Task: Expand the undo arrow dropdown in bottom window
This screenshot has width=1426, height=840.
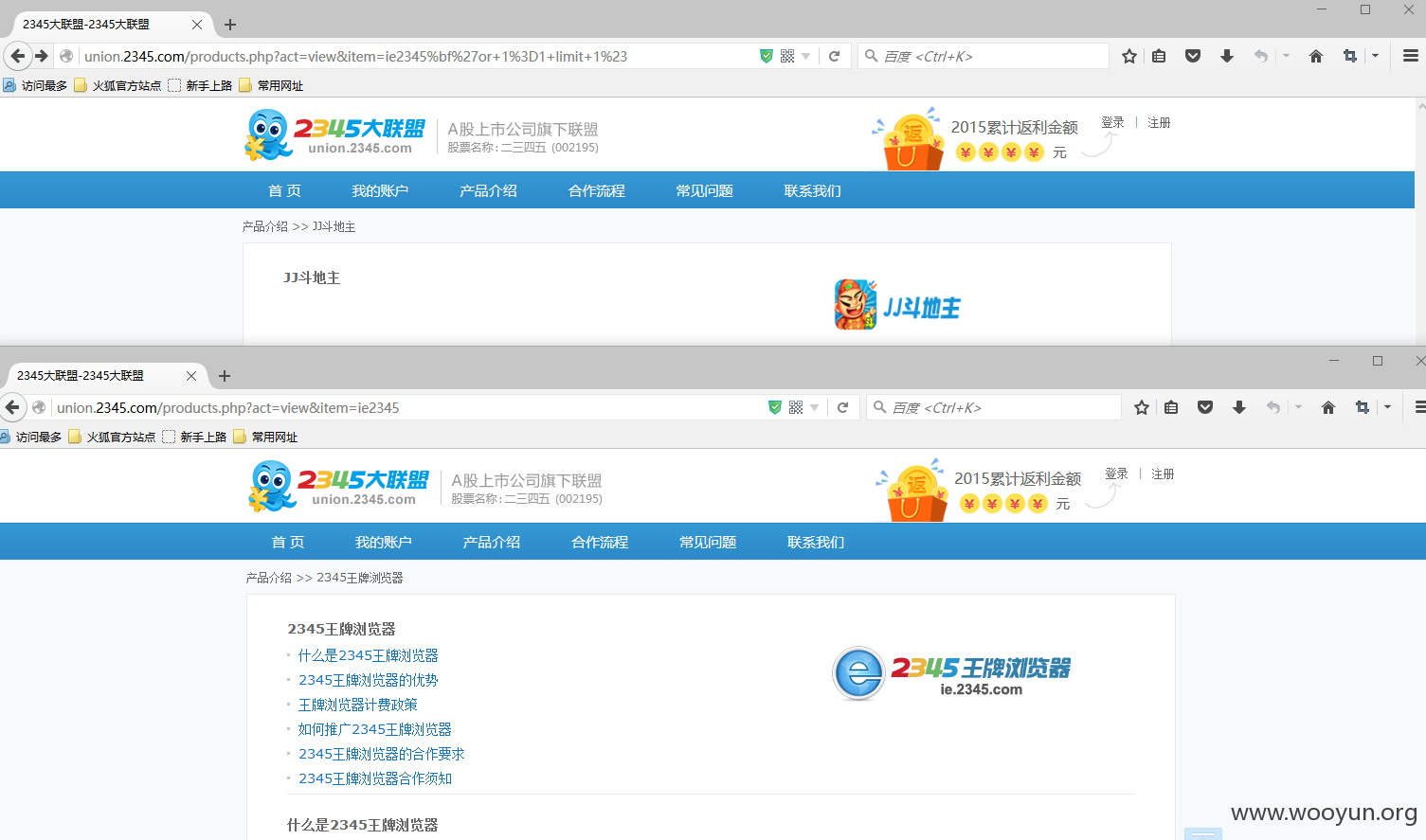Action: 1298,407
